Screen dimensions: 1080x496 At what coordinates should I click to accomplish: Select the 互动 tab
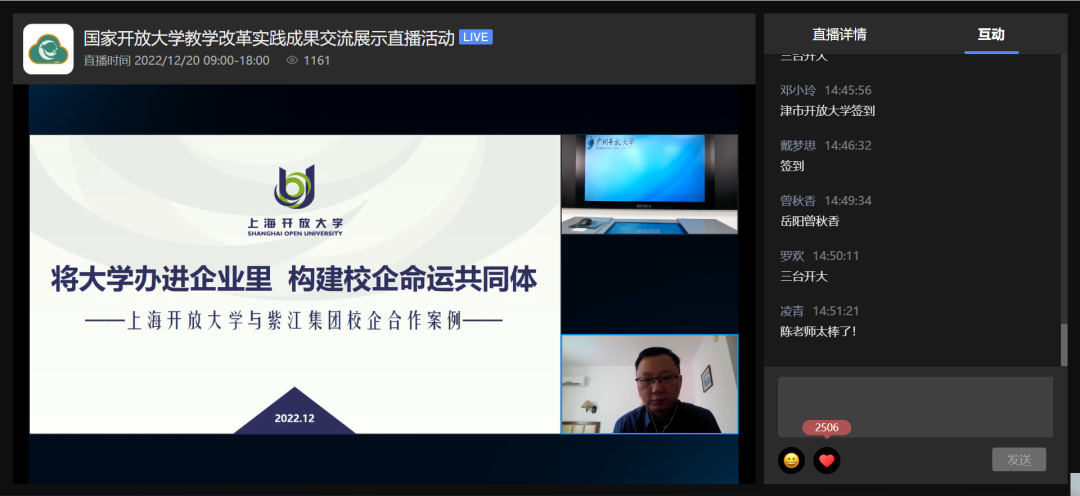[x=990, y=34]
